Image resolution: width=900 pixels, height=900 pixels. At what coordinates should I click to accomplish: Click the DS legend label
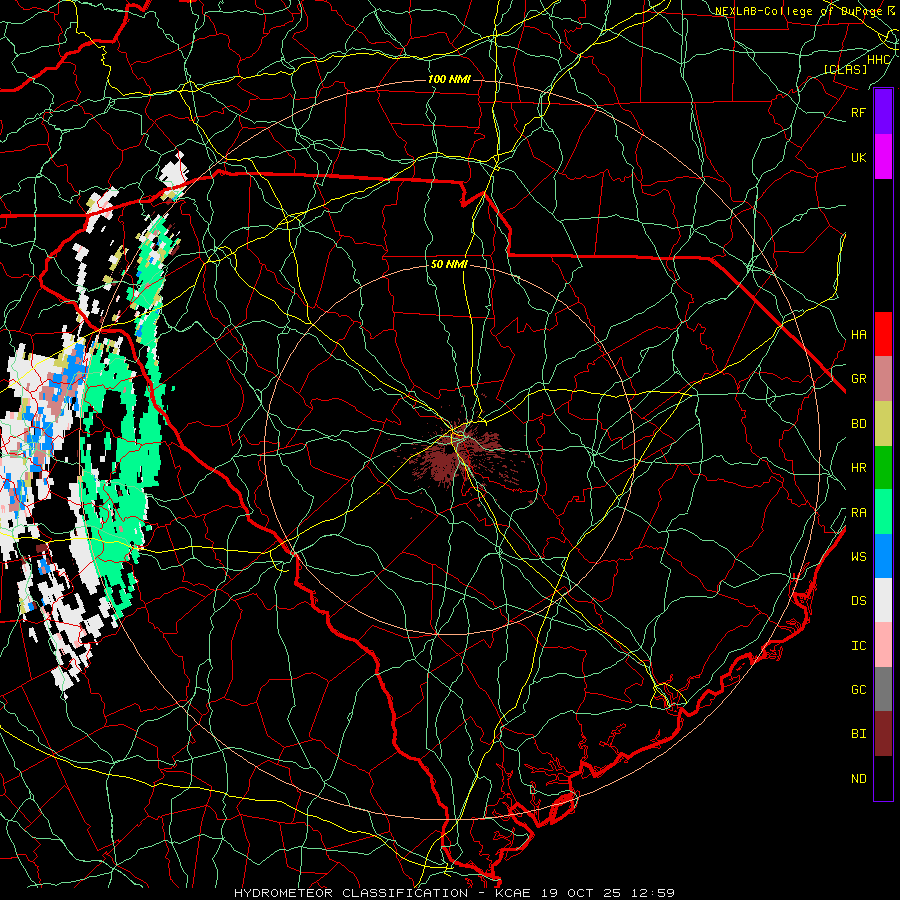(x=858, y=601)
